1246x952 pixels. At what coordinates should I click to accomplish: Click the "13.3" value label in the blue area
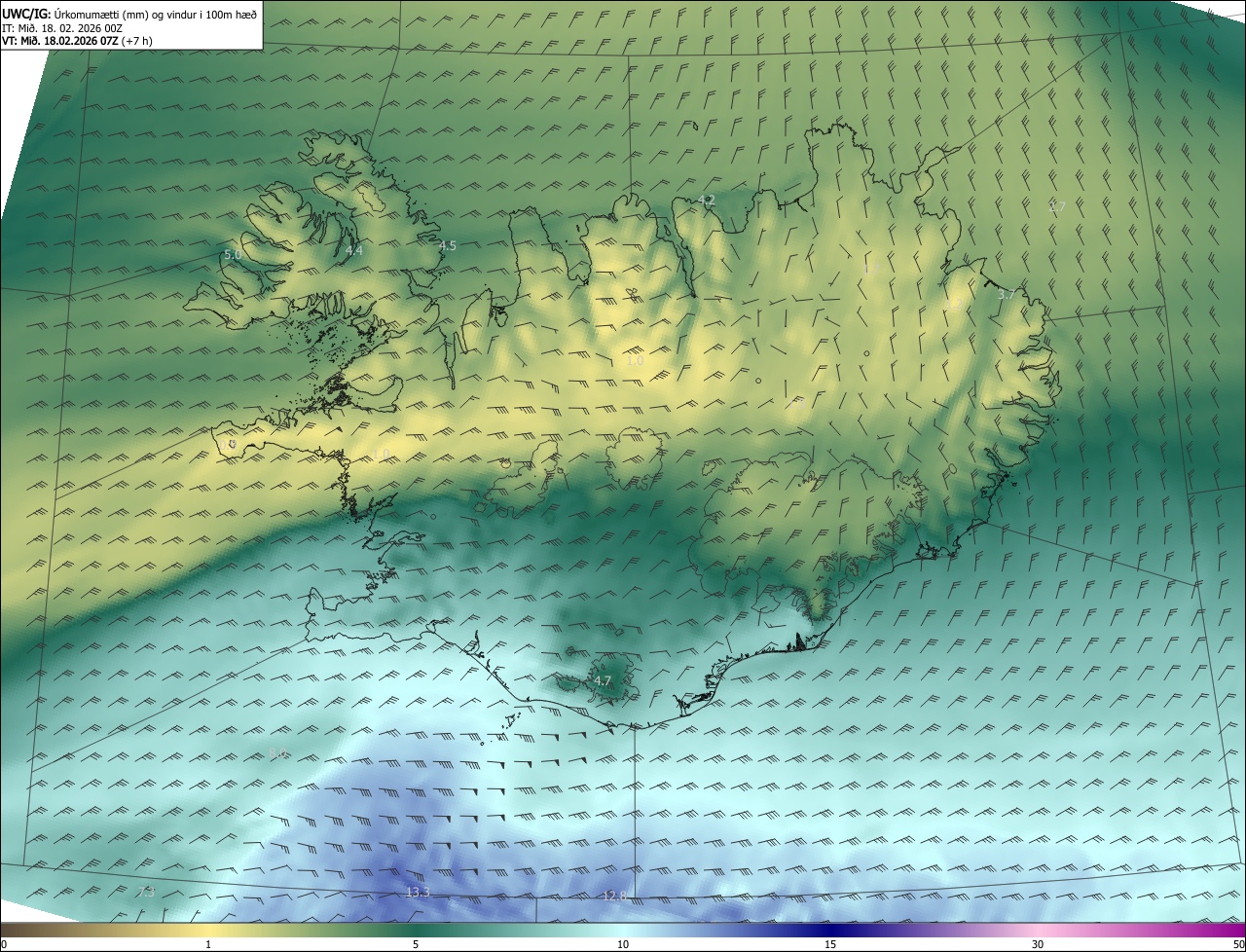(418, 893)
